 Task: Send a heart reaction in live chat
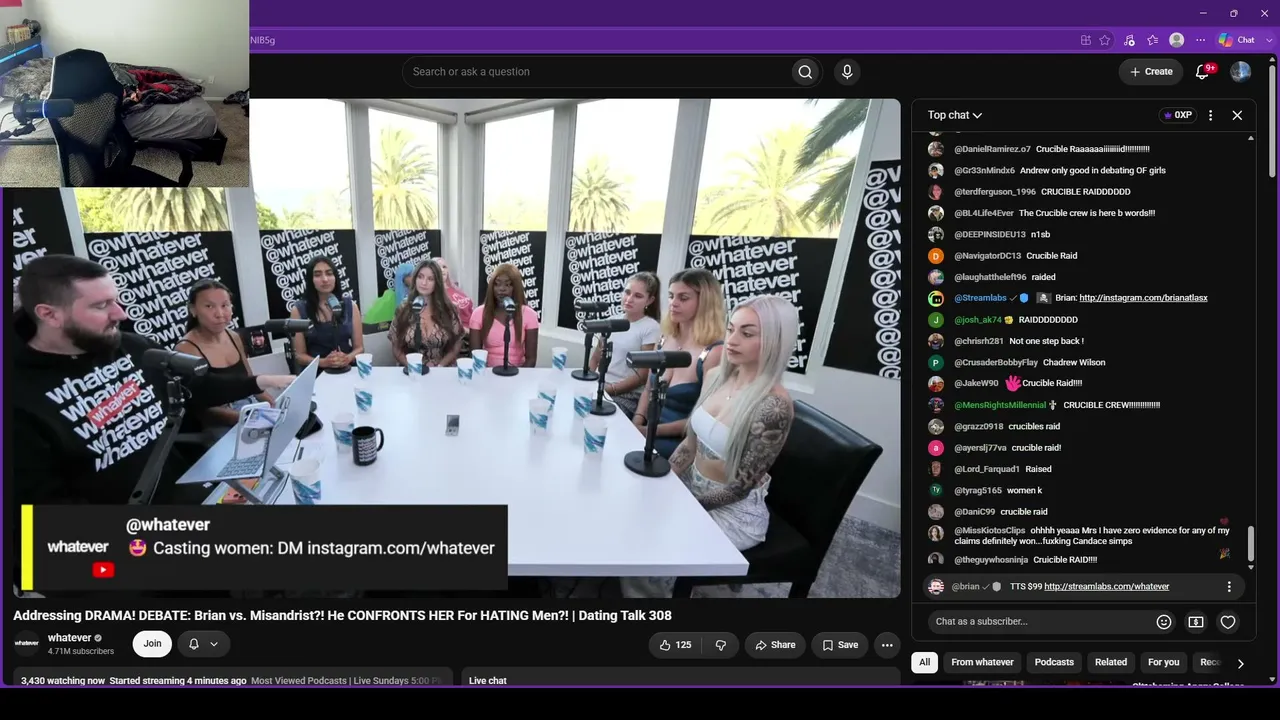(1228, 622)
